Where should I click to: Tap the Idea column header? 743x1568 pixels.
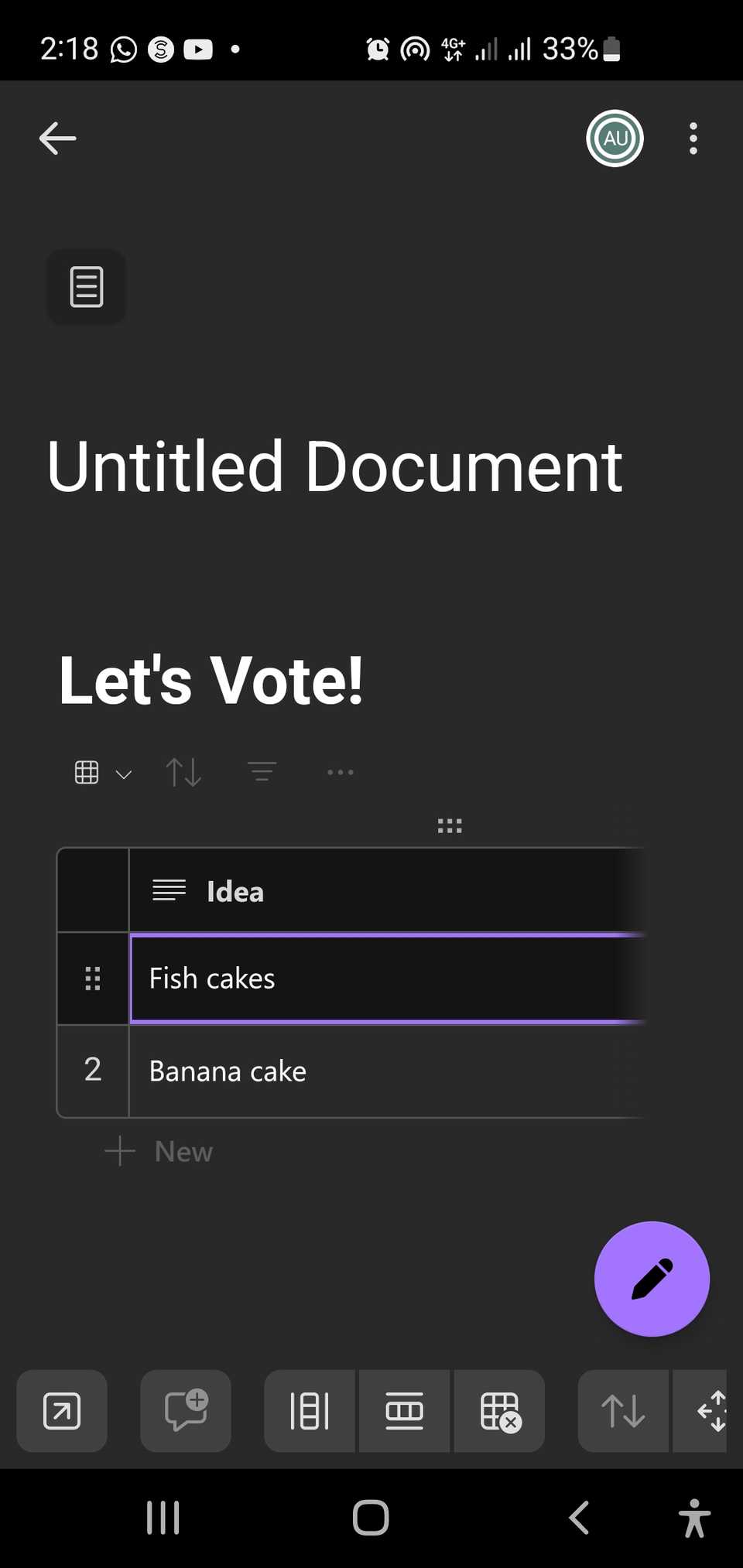[234, 890]
